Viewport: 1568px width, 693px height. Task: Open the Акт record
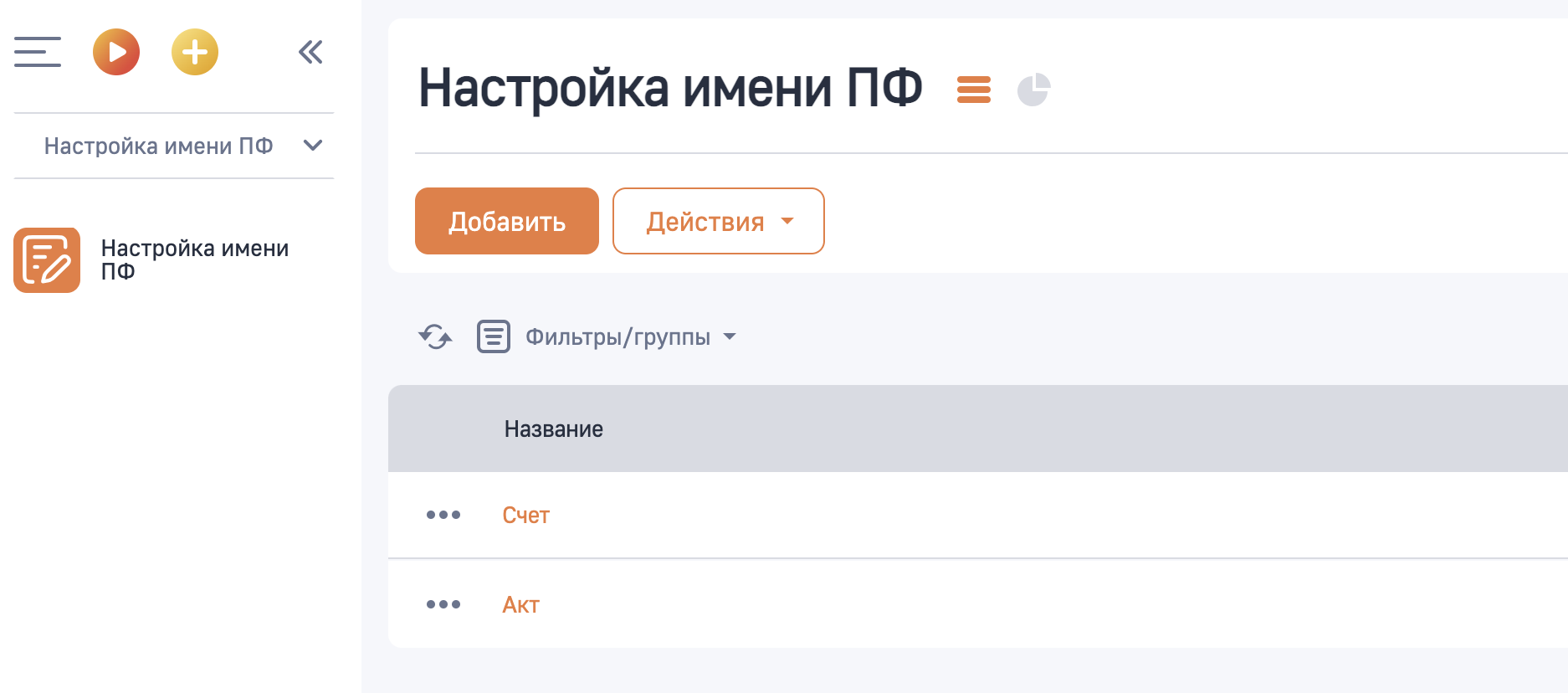(520, 604)
